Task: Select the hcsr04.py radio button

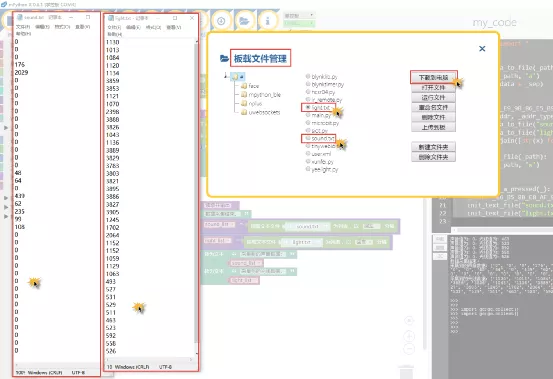Action: [308, 92]
